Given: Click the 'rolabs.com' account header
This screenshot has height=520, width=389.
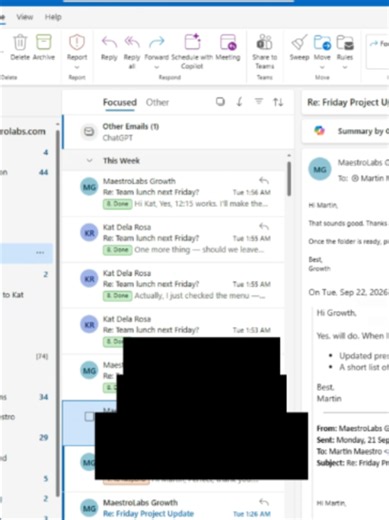Looking at the screenshot, I should [x=23, y=131].
